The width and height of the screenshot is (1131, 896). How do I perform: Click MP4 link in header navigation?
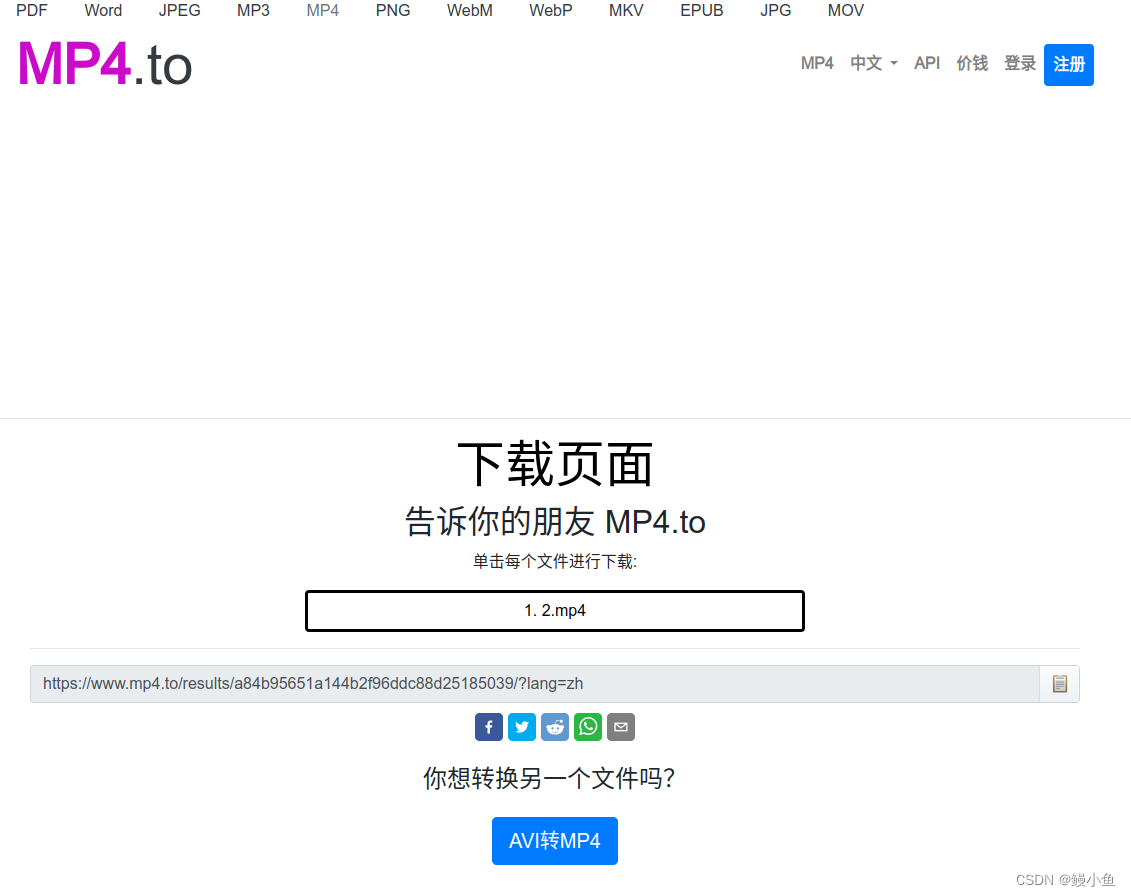(817, 63)
